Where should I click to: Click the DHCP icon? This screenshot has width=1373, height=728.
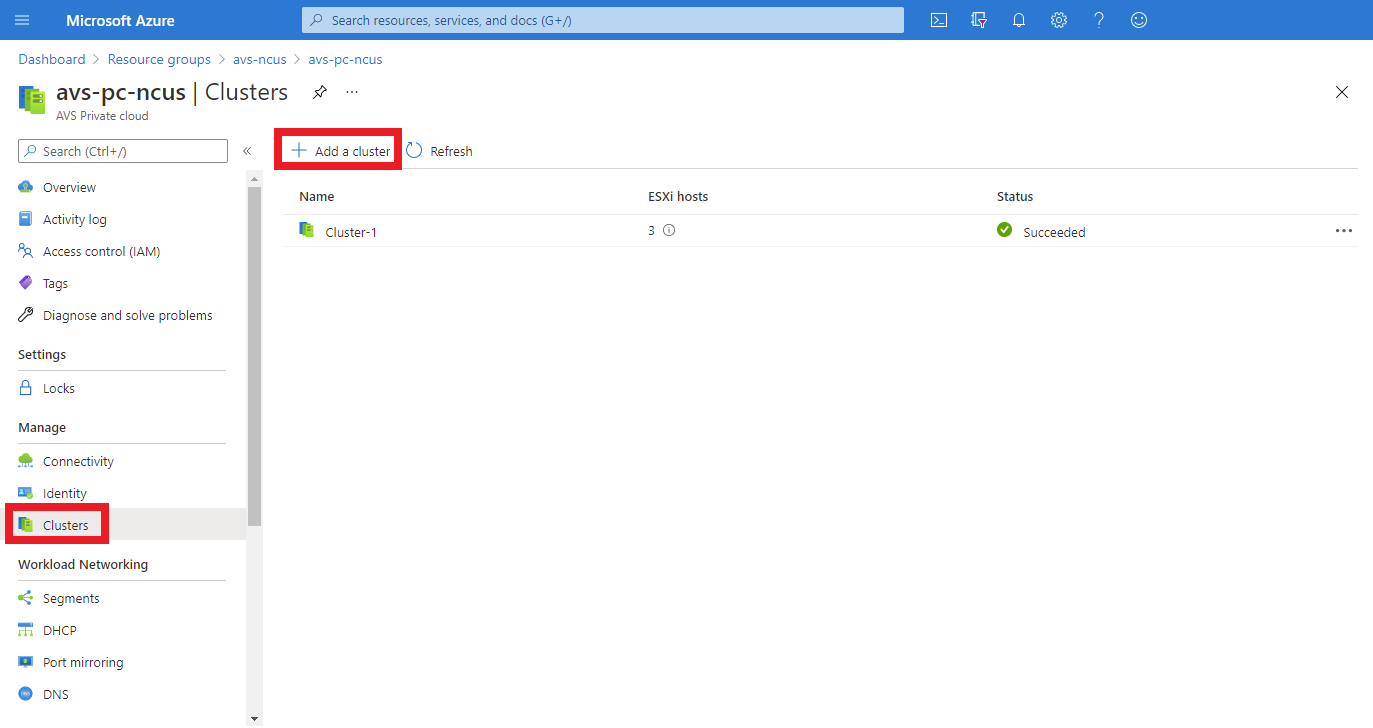pos(26,630)
